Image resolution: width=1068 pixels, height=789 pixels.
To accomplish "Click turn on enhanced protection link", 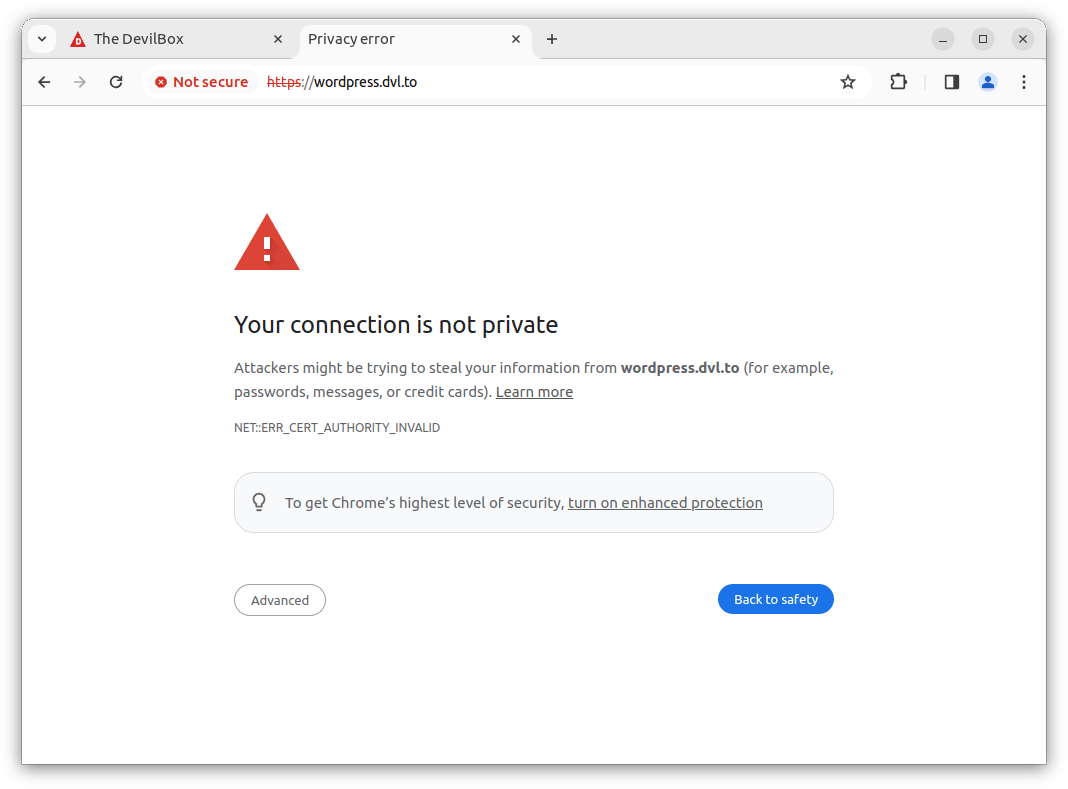I will (x=665, y=503).
